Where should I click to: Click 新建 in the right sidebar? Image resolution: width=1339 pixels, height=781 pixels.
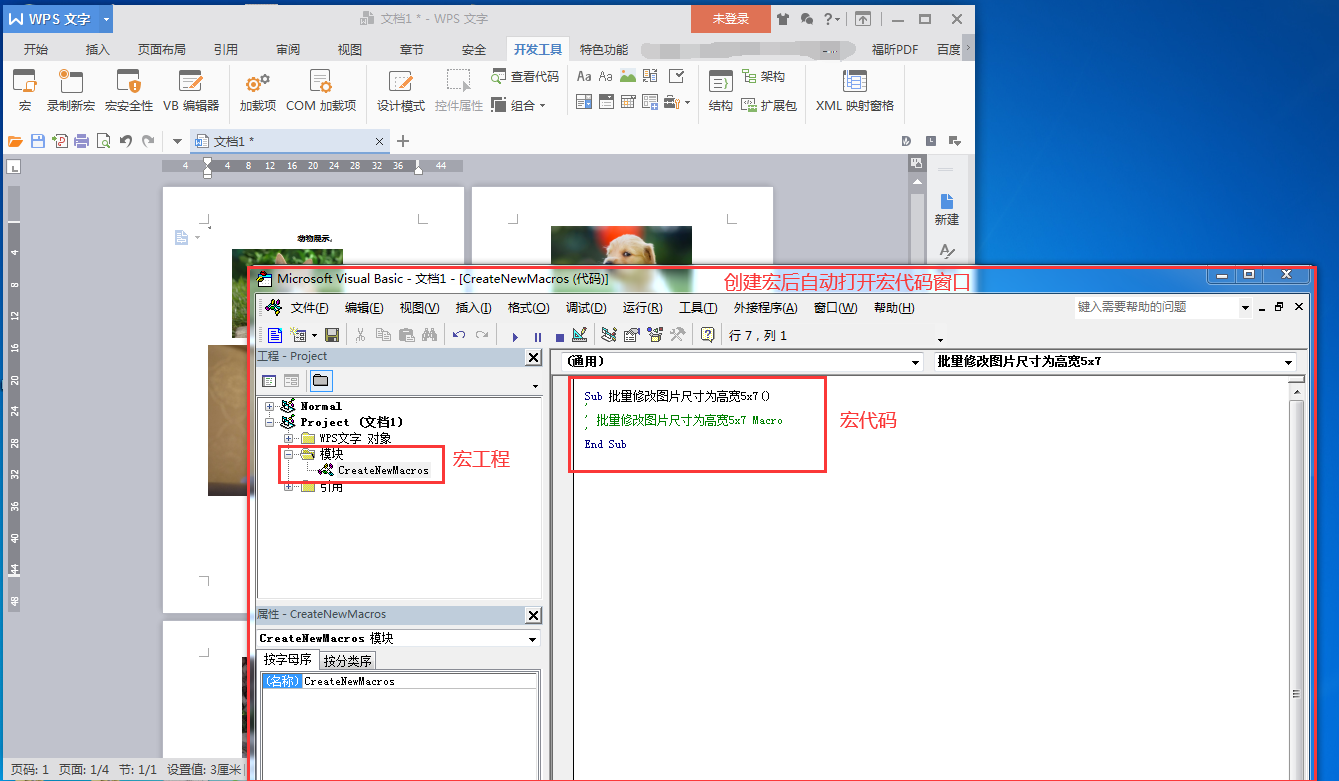[x=946, y=209]
